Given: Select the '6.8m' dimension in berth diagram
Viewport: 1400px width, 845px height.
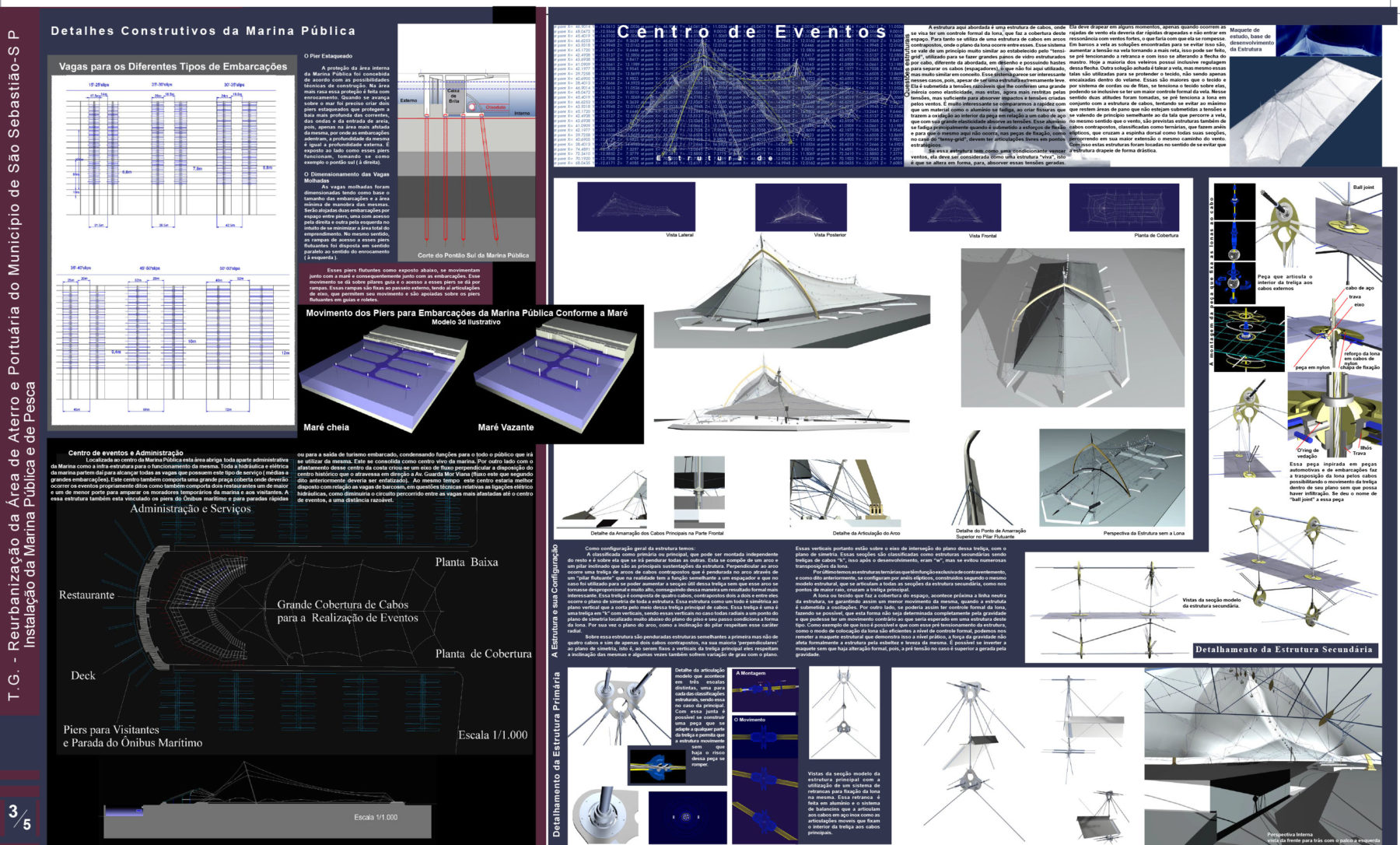Looking at the screenshot, I should pyautogui.click(x=127, y=172).
